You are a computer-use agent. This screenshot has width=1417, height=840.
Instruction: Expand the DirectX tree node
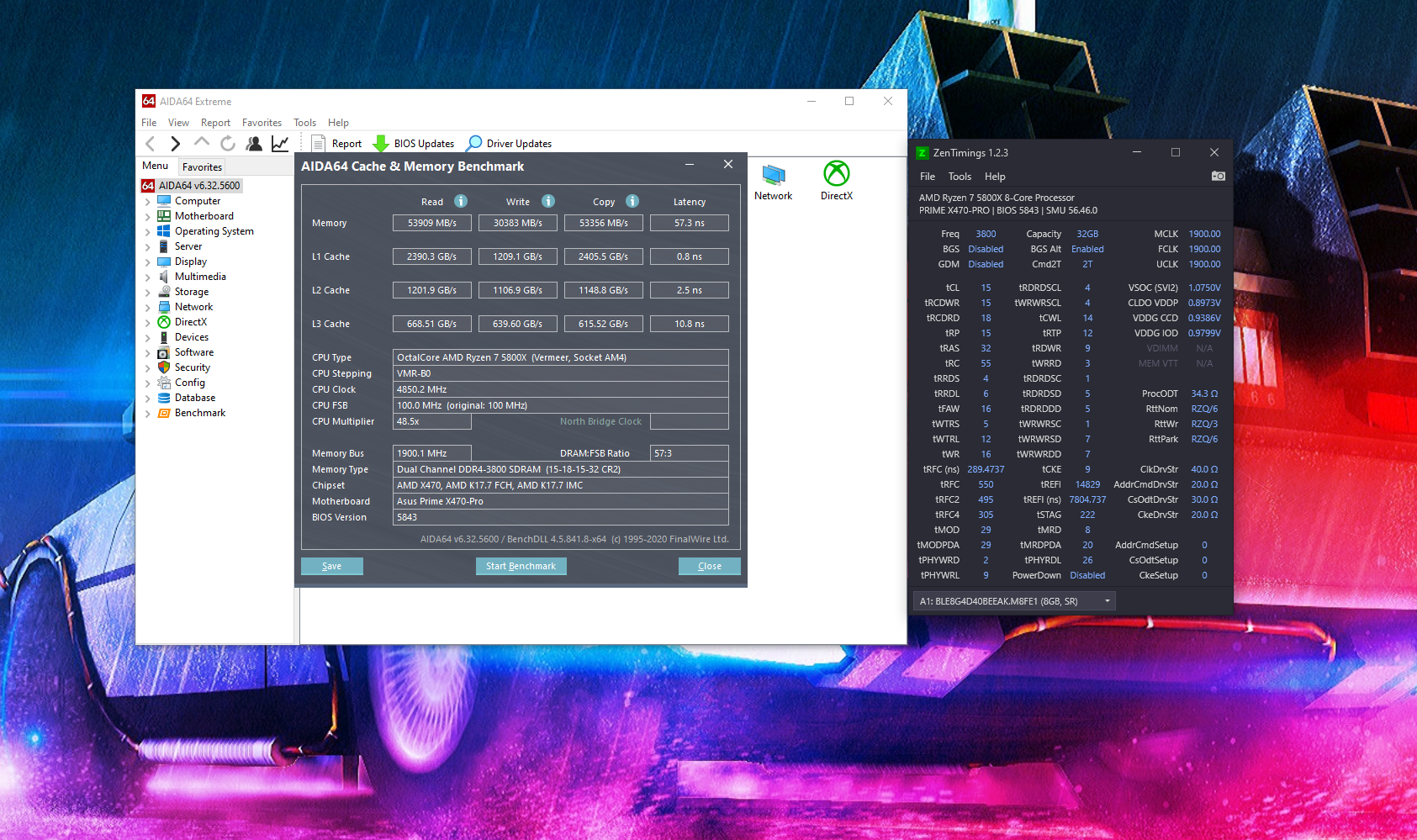[x=147, y=323]
